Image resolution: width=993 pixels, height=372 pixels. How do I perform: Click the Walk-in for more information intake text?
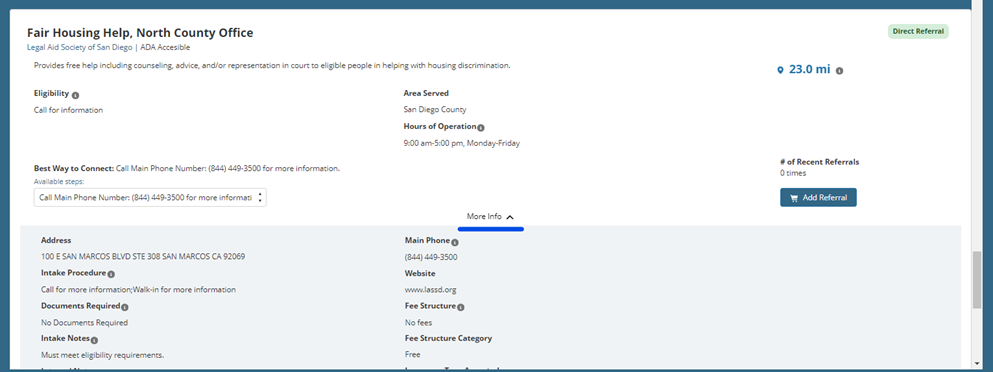tap(184, 290)
